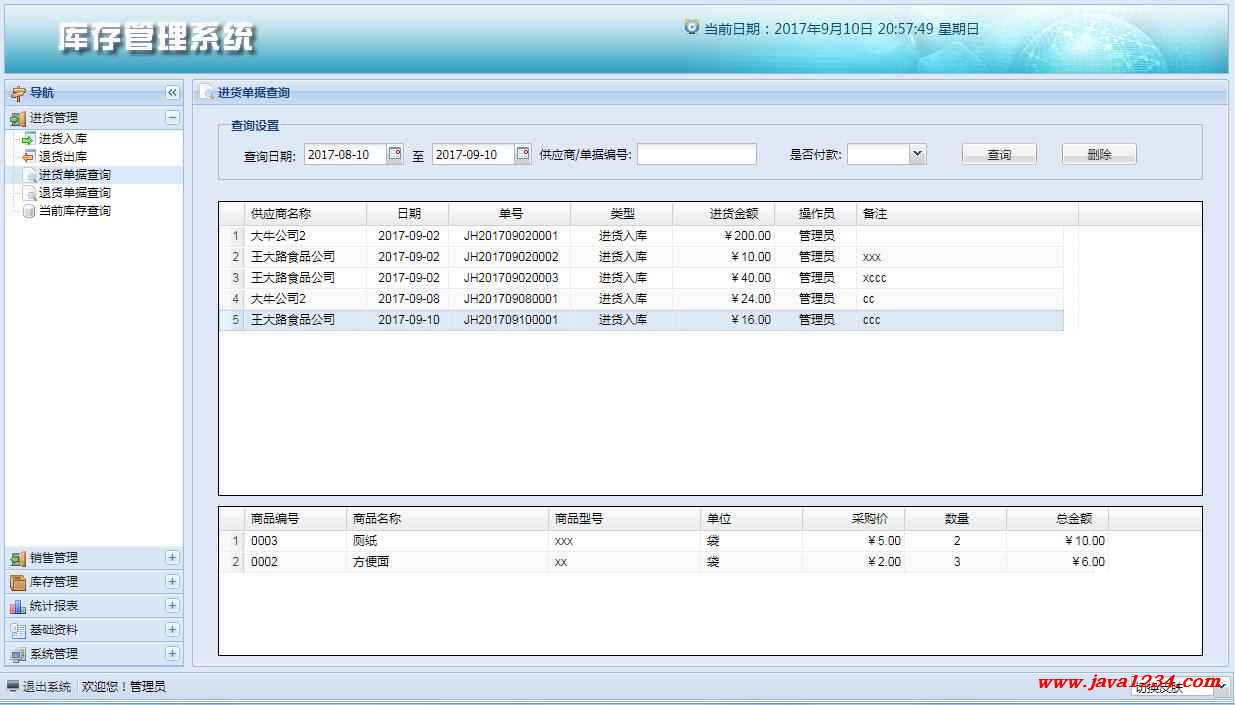
Task: Click the 供应商/单据编号 input field
Action: click(697, 154)
